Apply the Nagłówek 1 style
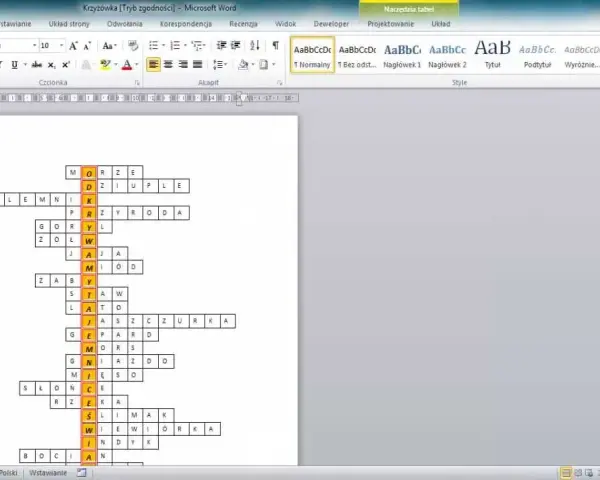Screen dimensions: 600x480 coord(402,55)
